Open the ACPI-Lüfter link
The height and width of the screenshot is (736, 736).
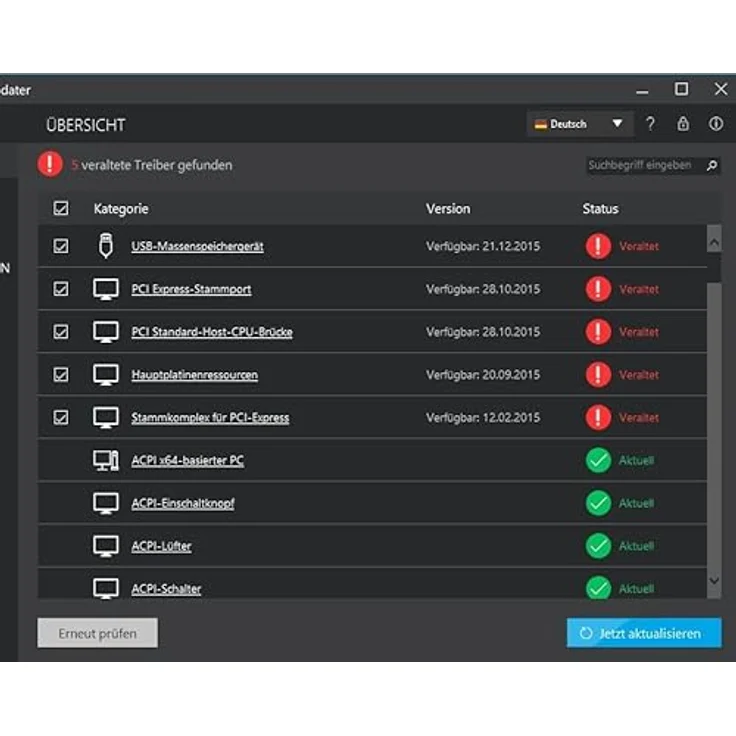pos(161,546)
